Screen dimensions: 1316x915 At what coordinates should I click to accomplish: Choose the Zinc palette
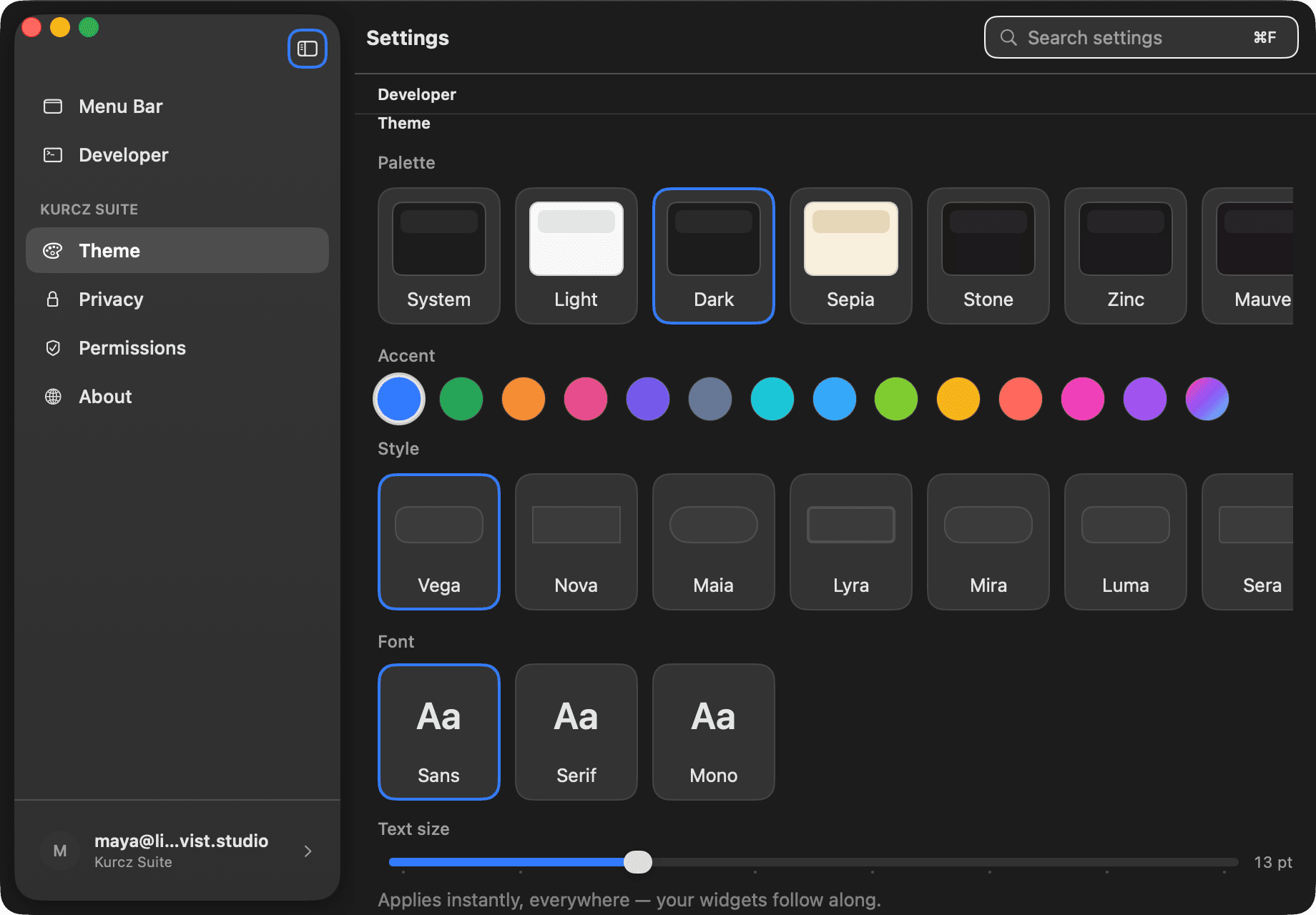[1126, 256]
